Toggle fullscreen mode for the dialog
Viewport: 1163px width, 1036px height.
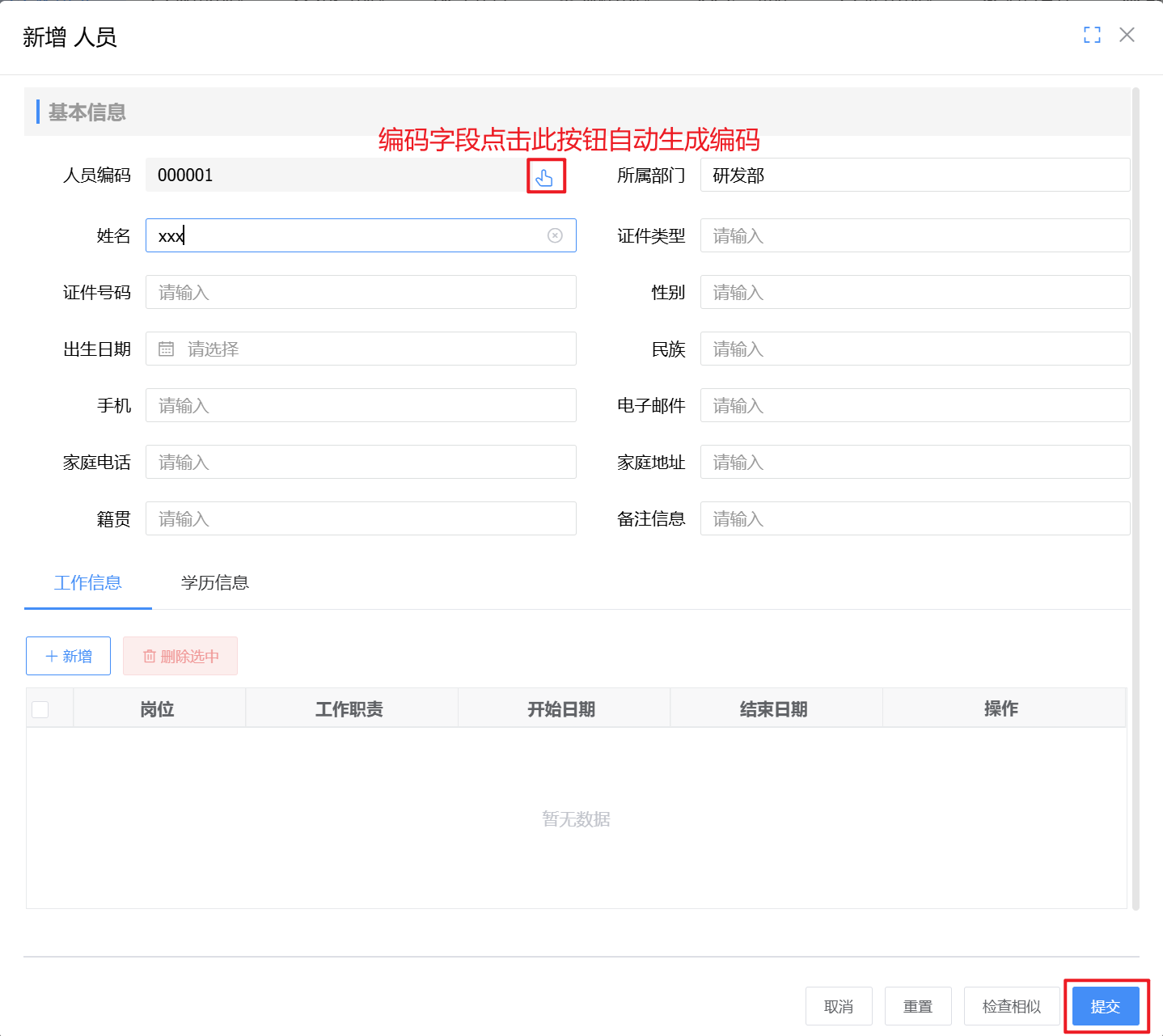coord(1092,35)
